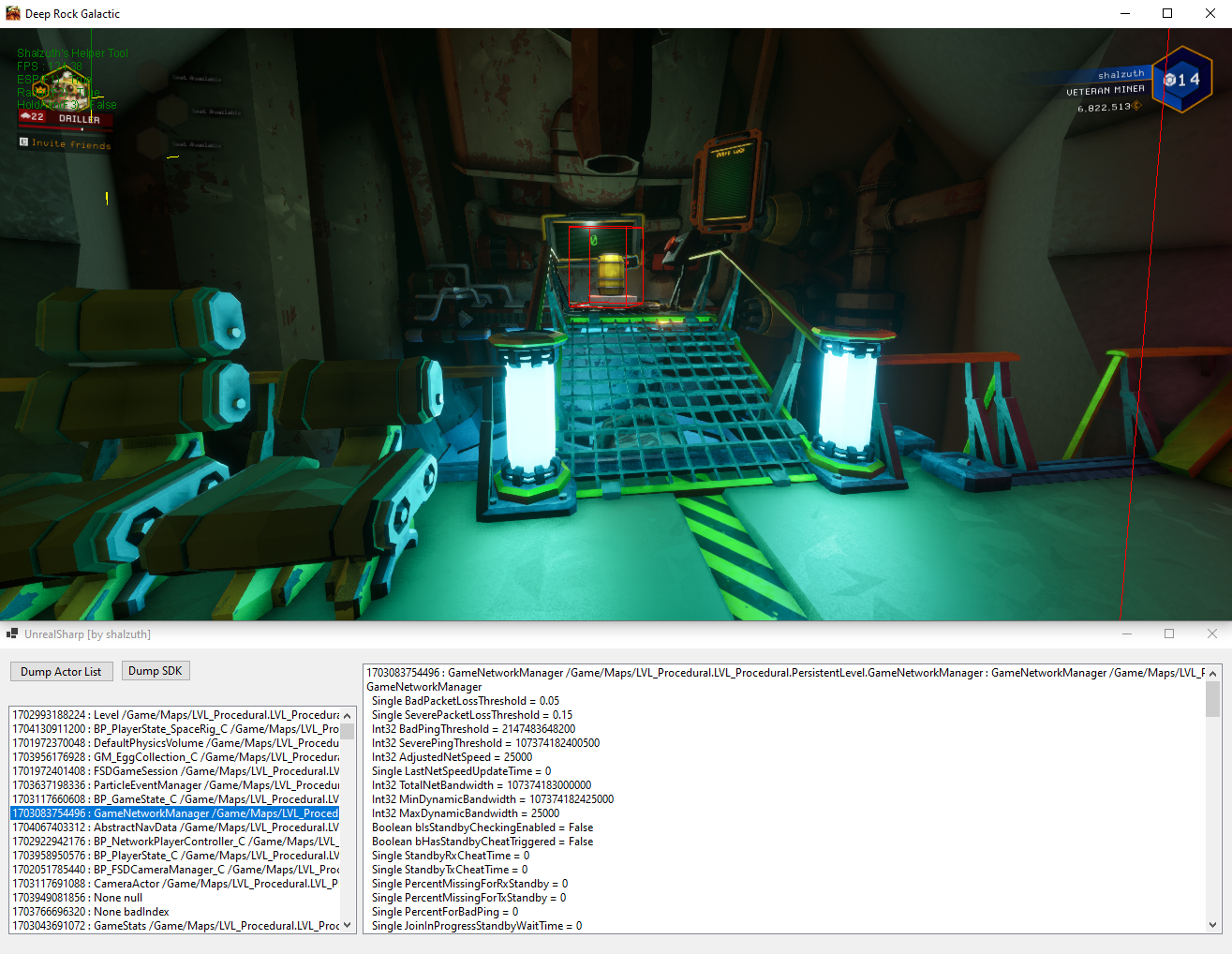Image resolution: width=1232 pixels, height=954 pixels.
Task: Select the FSDGameSession actor row
Action: [174, 771]
